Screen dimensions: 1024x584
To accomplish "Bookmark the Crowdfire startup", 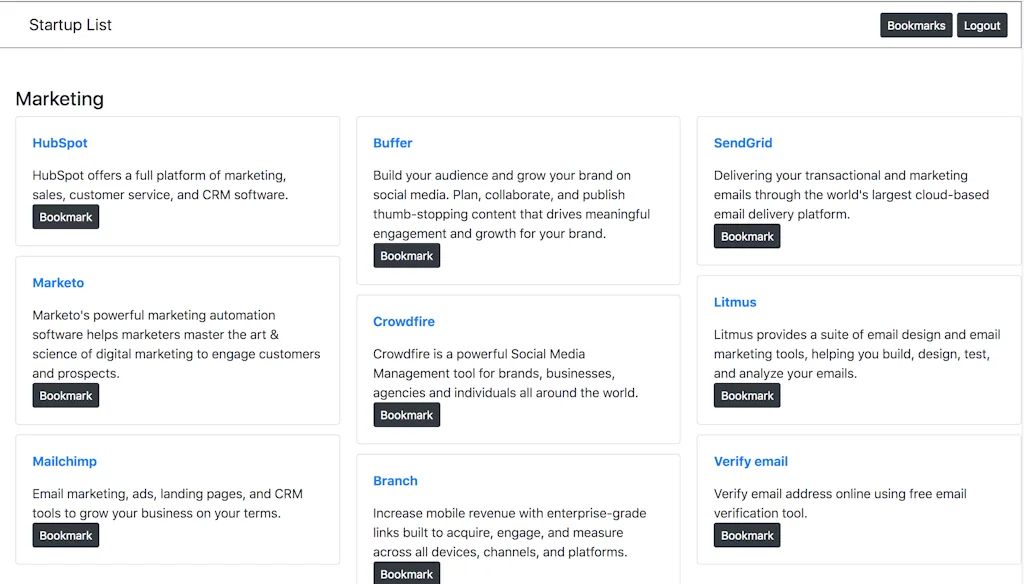I will (406, 414).
